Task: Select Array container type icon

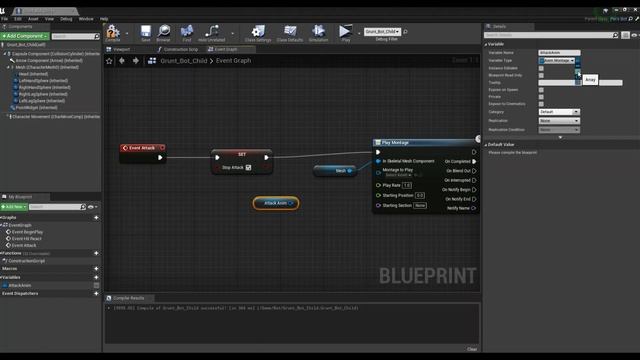Action: click(578, 73)
